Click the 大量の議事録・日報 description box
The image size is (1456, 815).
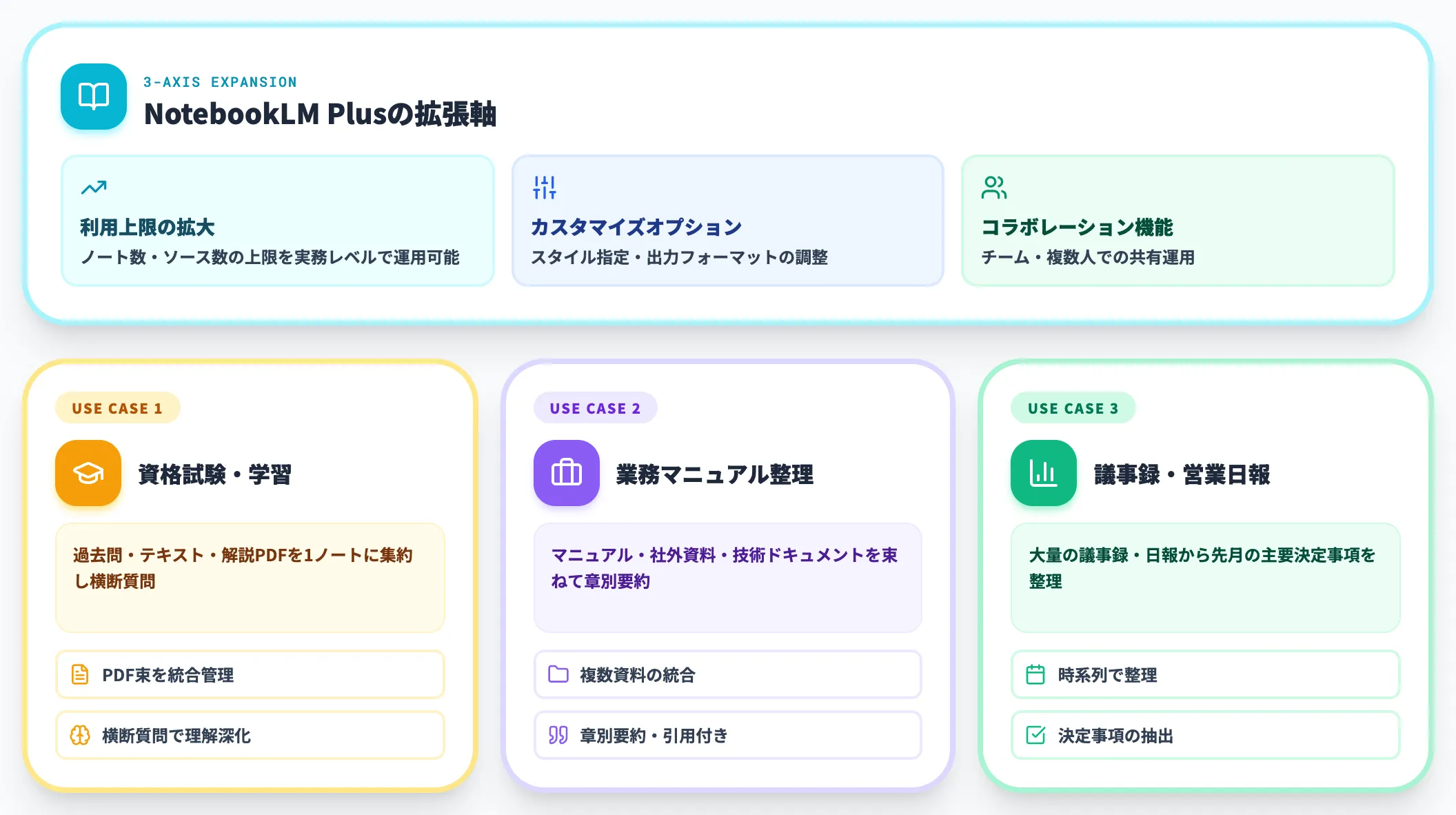coord(1206,578)
